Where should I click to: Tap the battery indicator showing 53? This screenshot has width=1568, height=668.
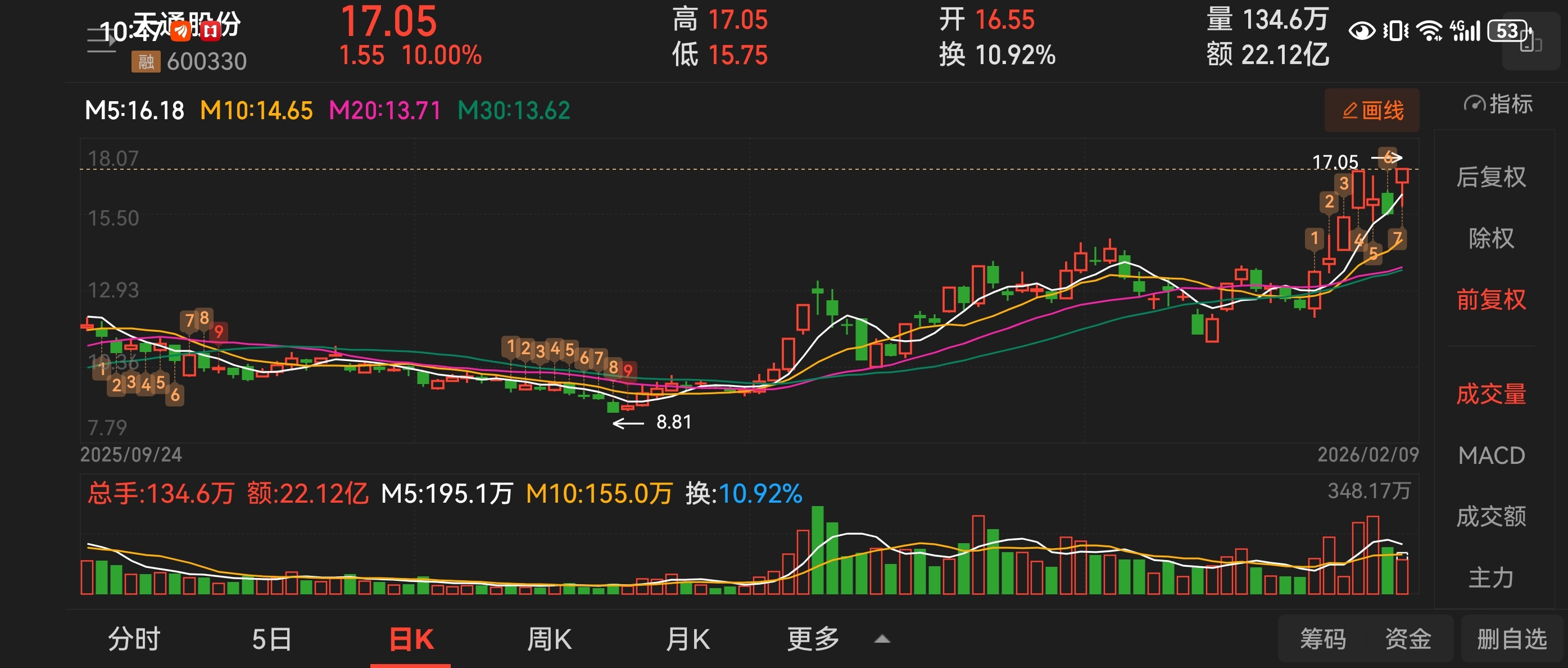(x=1508, y=30)
